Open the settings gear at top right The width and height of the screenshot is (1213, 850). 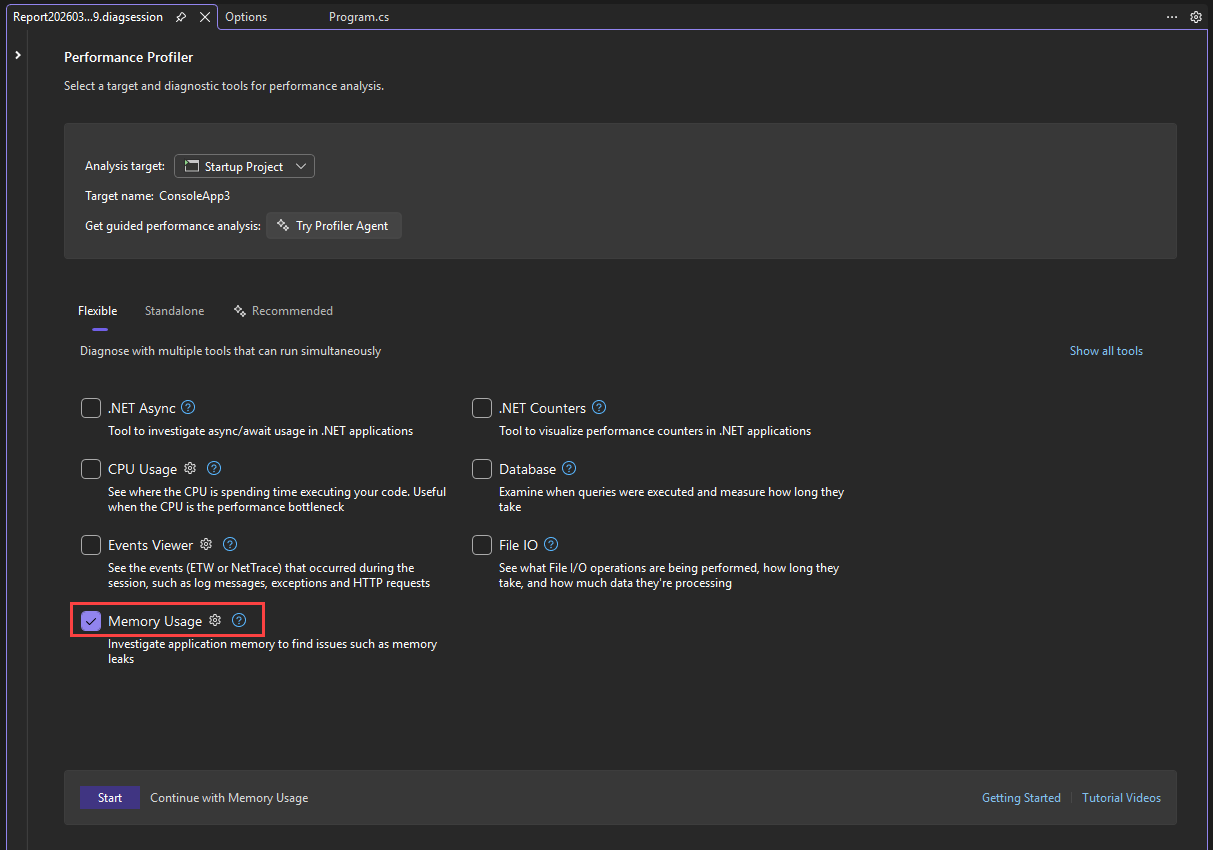[1196, 16]
